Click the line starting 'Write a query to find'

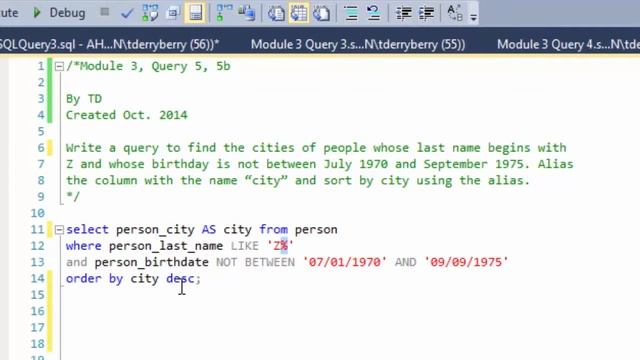tap(316, 148)
